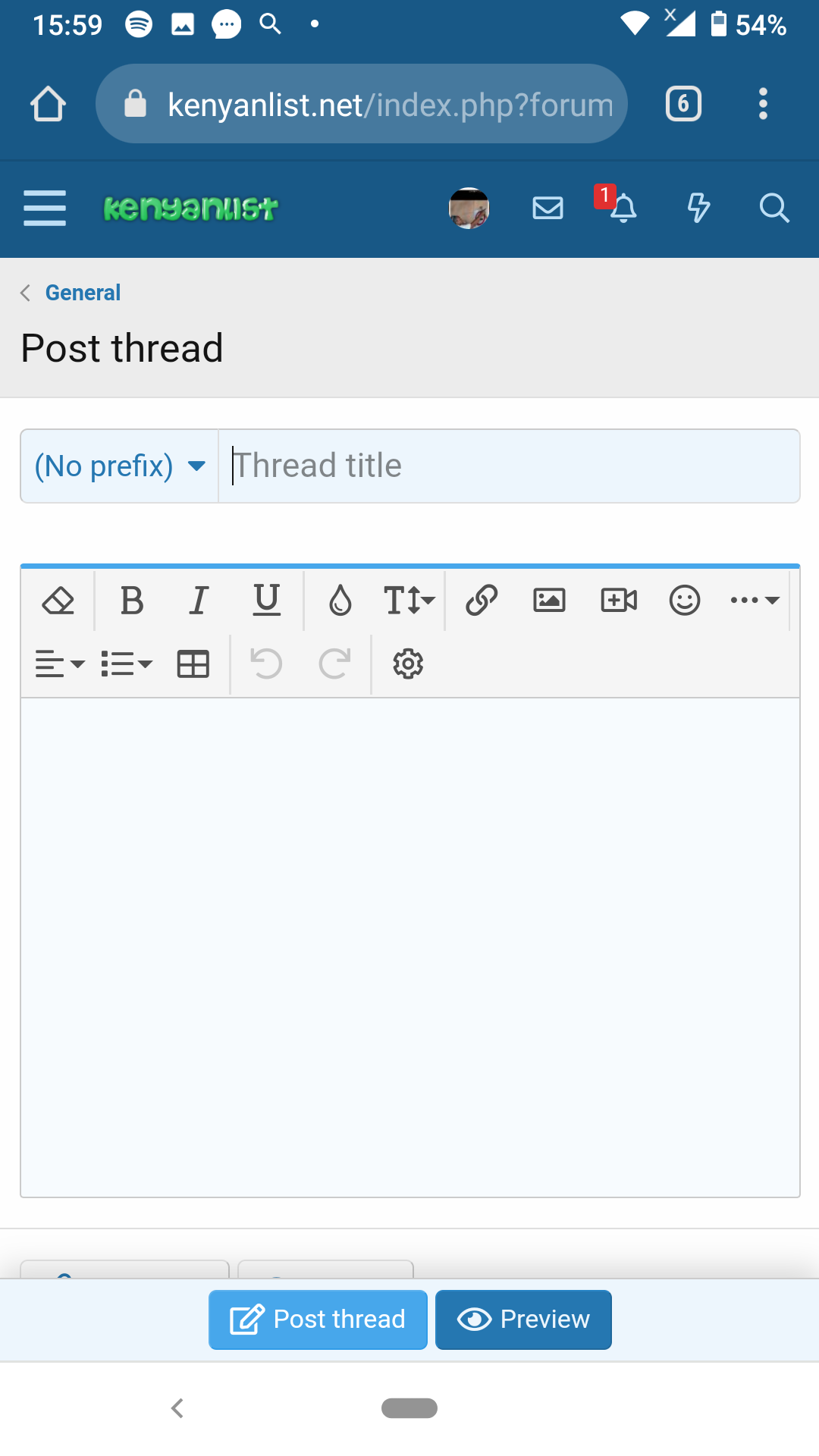This screenshot has height=1456, width=819.
Task: Insert a table in the editor
Action: 193,664
